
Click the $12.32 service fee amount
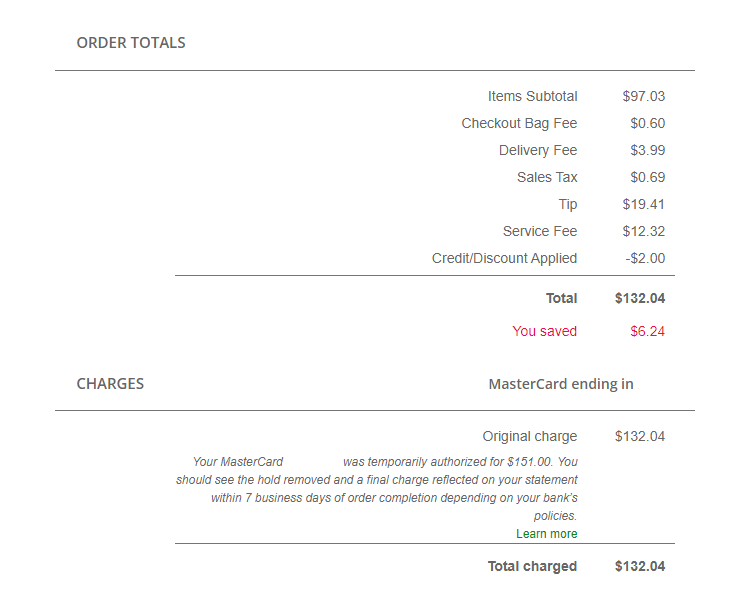tap(643, 232)
